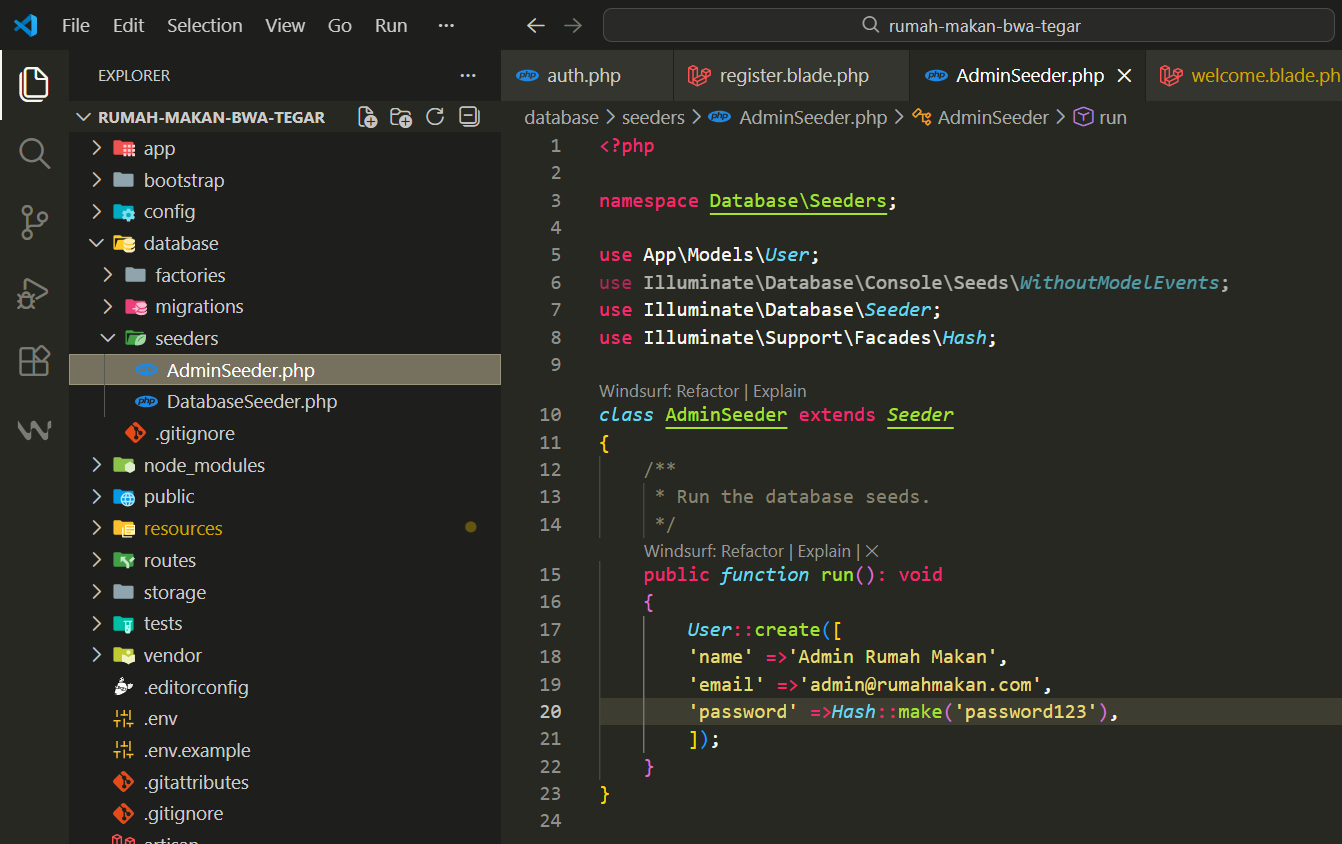Open DatabaseSeeder.php in the file tree
The image size is (1342, 844).
[x=251, y=402]
